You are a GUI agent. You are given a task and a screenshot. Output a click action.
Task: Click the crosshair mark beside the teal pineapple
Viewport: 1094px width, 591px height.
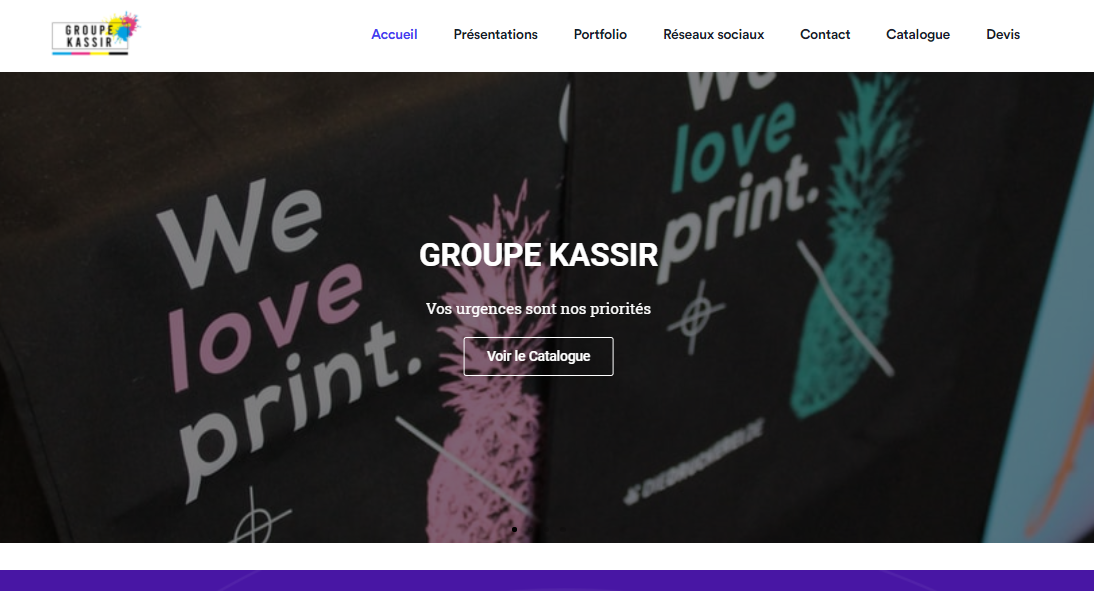pos(696,317)
